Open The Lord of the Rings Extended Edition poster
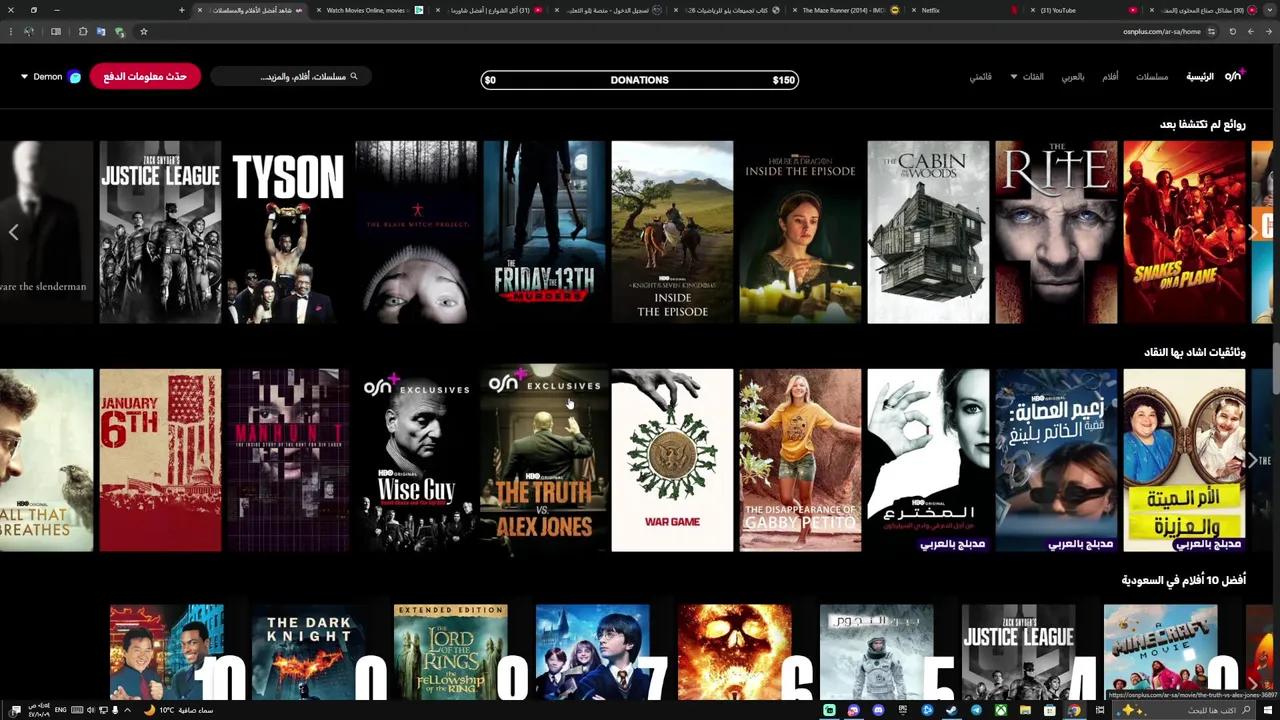This screenshot has width=1280, height=720. click(x=451, y=651)
